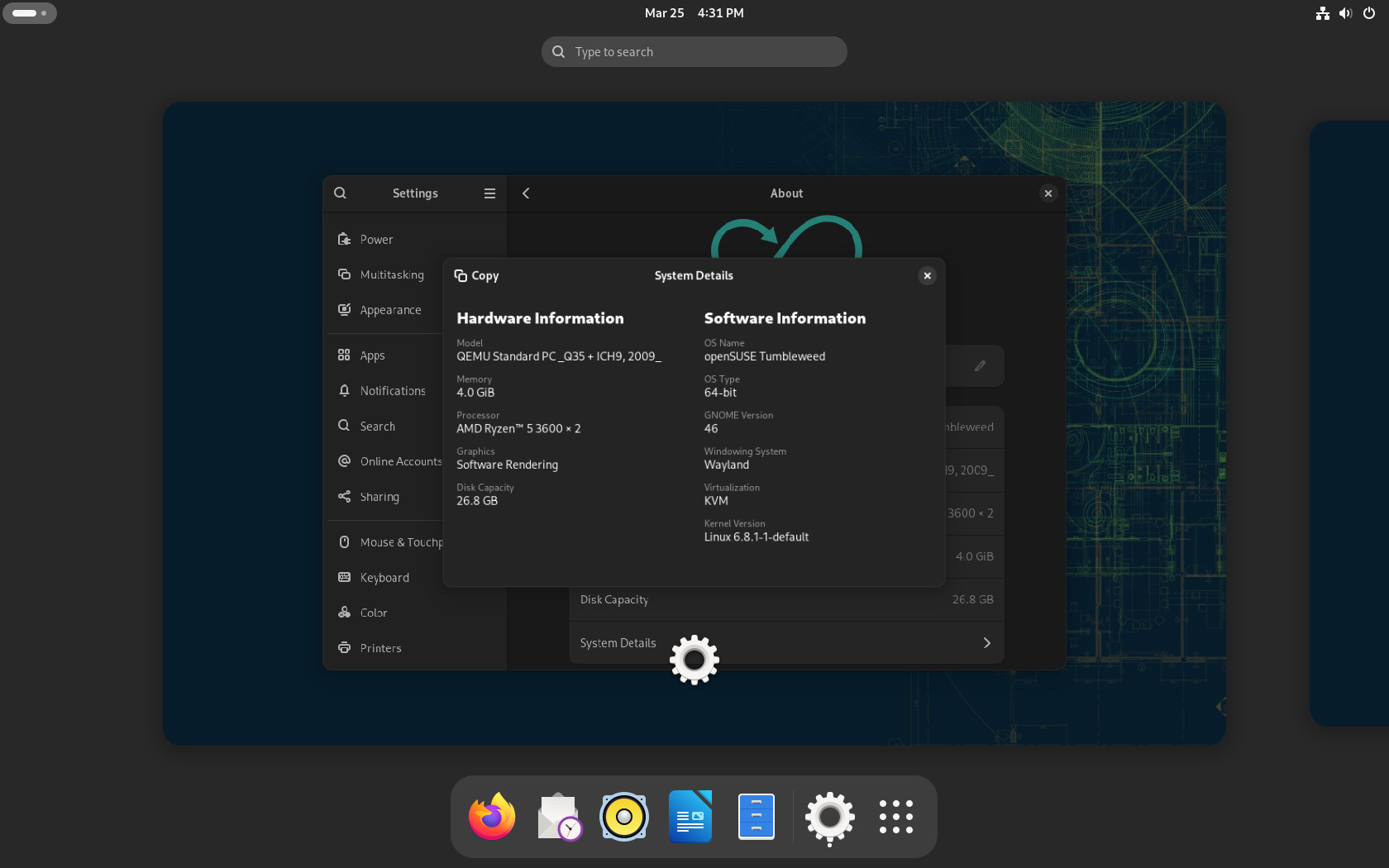Launch LibreOffice Writer from dock

coord(690,817)
